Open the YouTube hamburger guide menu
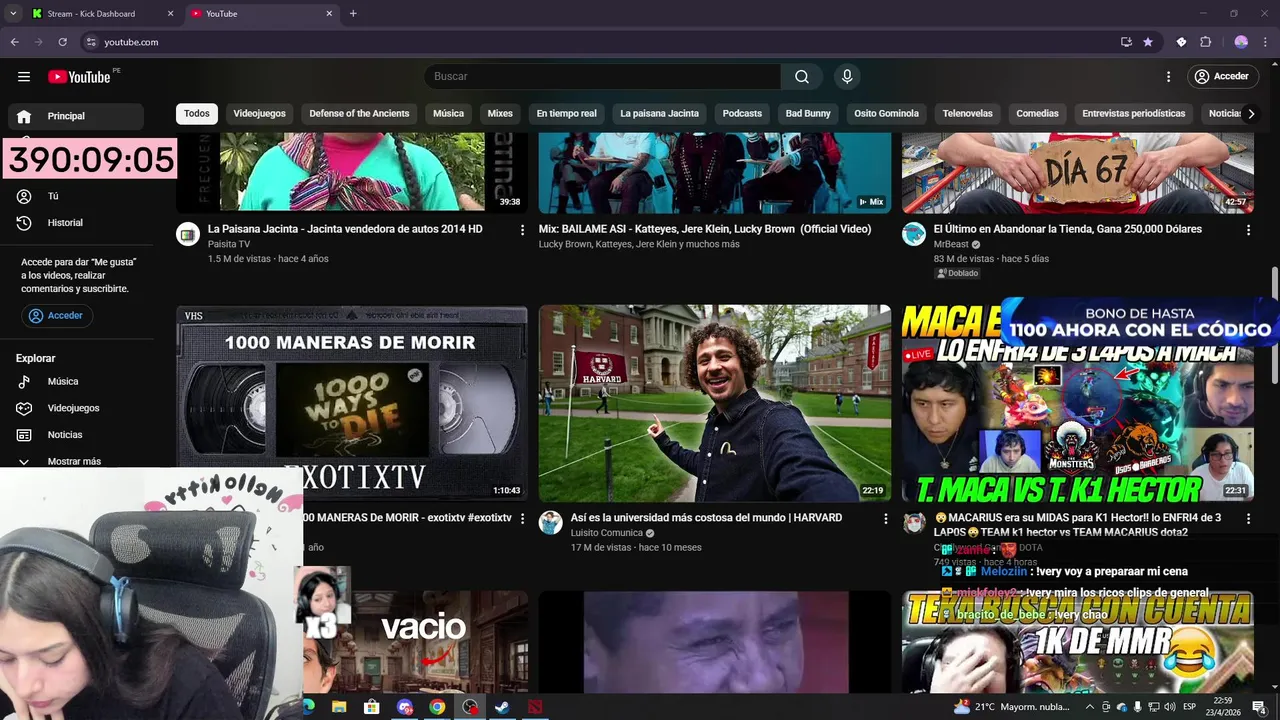The image size is (1280, 720). pyautogui.click(x=24, y=76)
